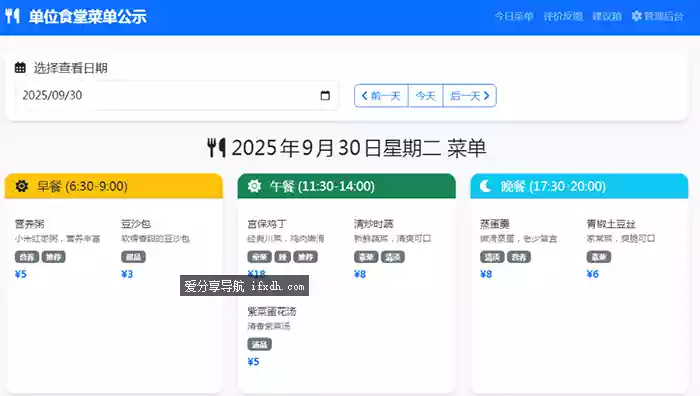The image size is (700, 396).
Task: Click the 清淡 tag under 蒸蛋羹
Action: [492, 257]
